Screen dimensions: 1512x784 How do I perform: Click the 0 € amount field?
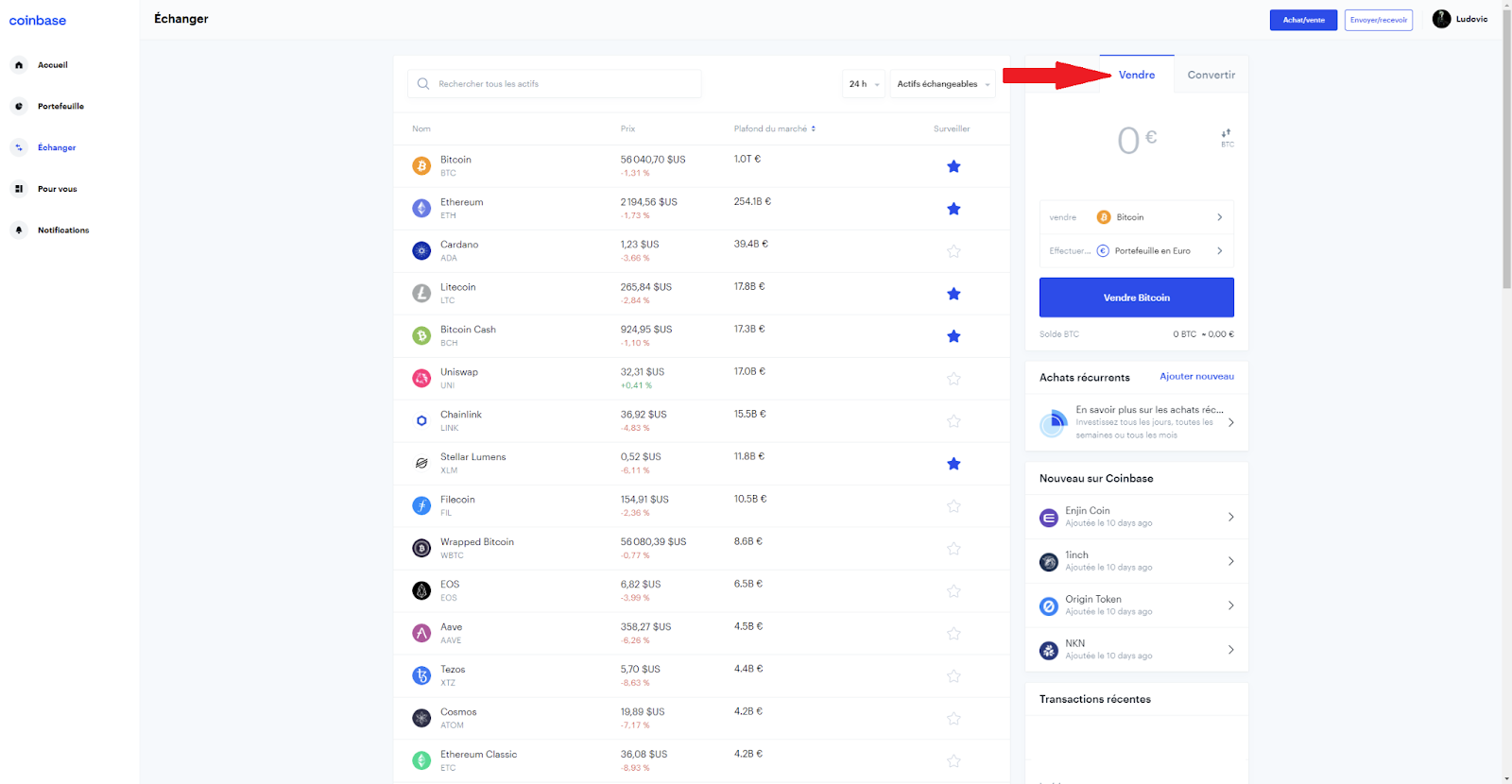point(1137,141)
